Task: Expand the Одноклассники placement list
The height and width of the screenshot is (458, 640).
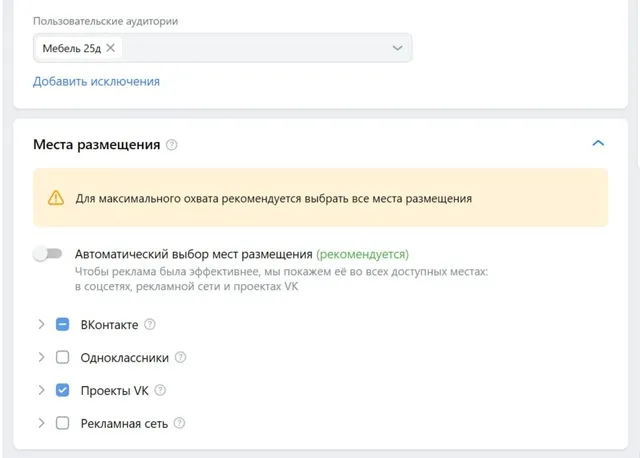Action: pyautogui.click(x=41, y=357)
